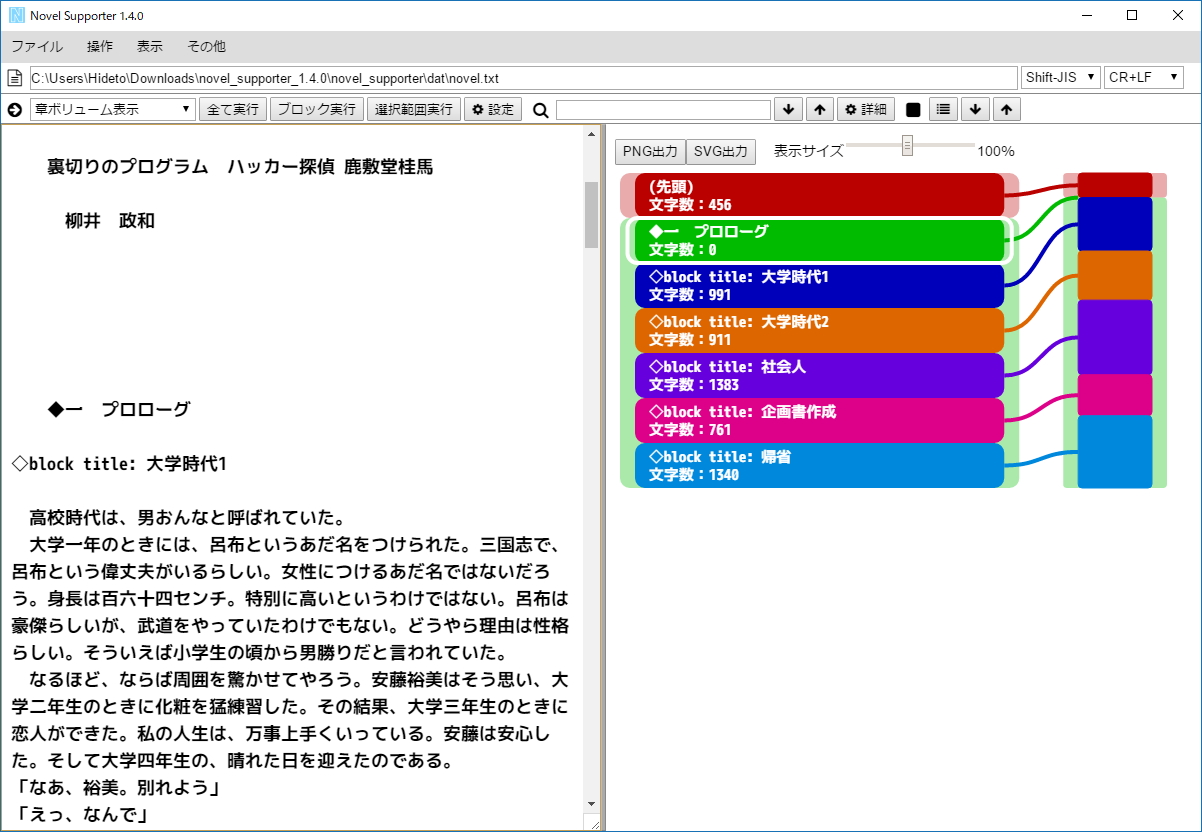
Task: Open the その他 menu
Action: (206, 46)
